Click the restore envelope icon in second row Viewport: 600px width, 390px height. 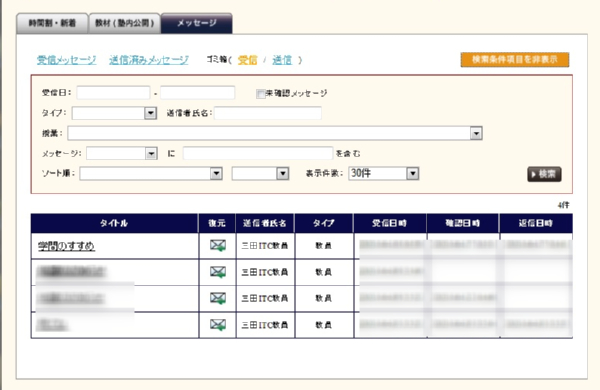[218, 272]
